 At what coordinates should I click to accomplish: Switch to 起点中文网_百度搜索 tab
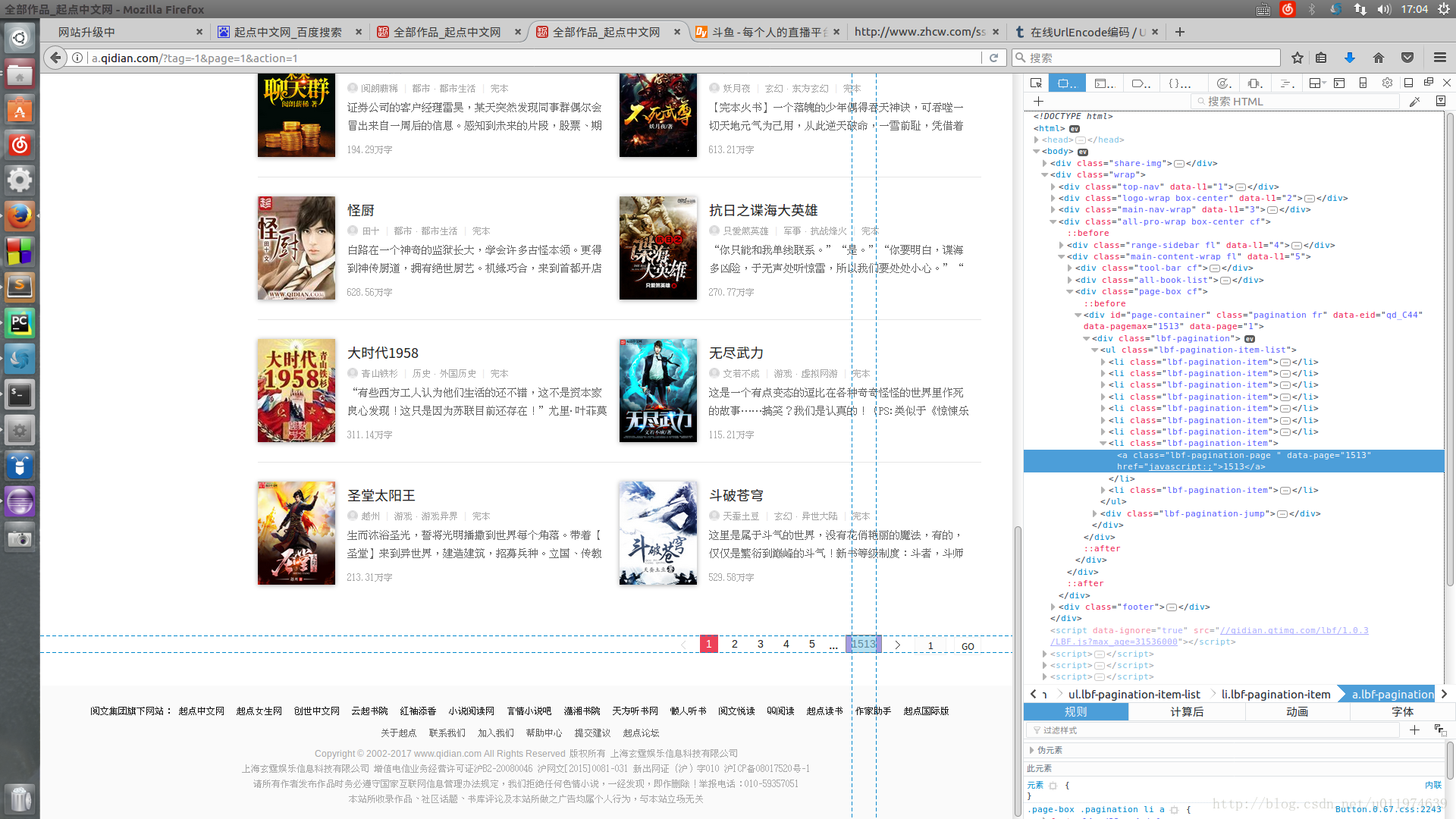(288, 32)
